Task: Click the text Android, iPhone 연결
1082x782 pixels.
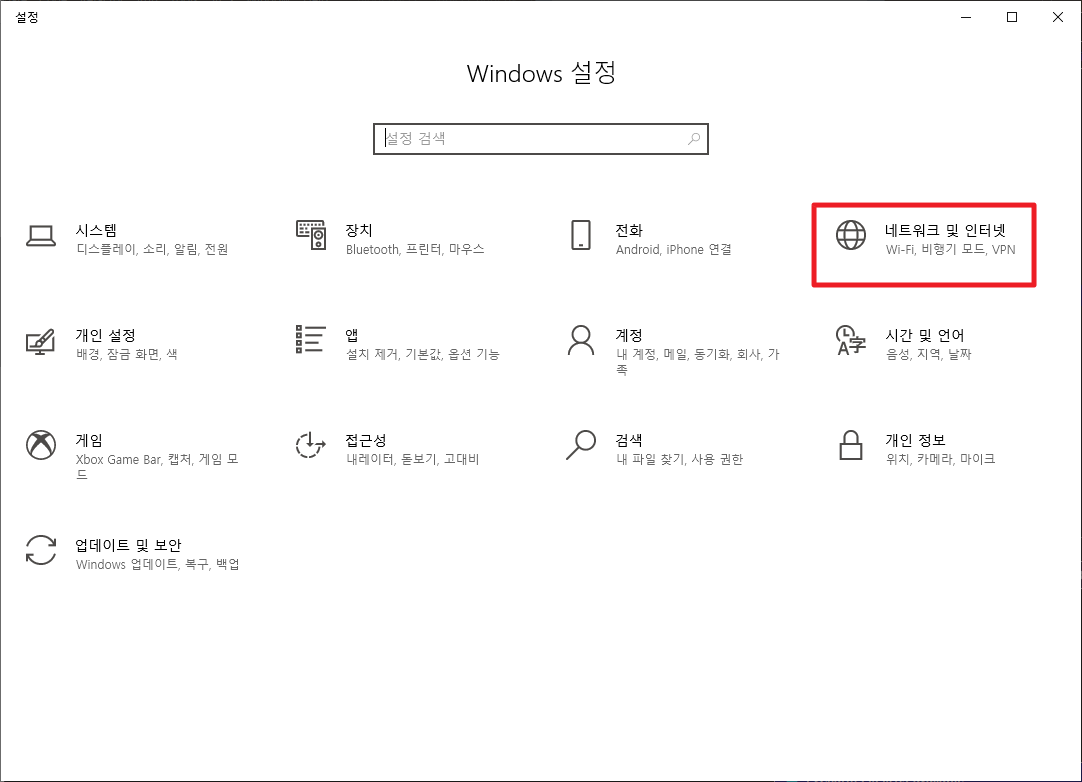Action: click(x=673, y=249)
